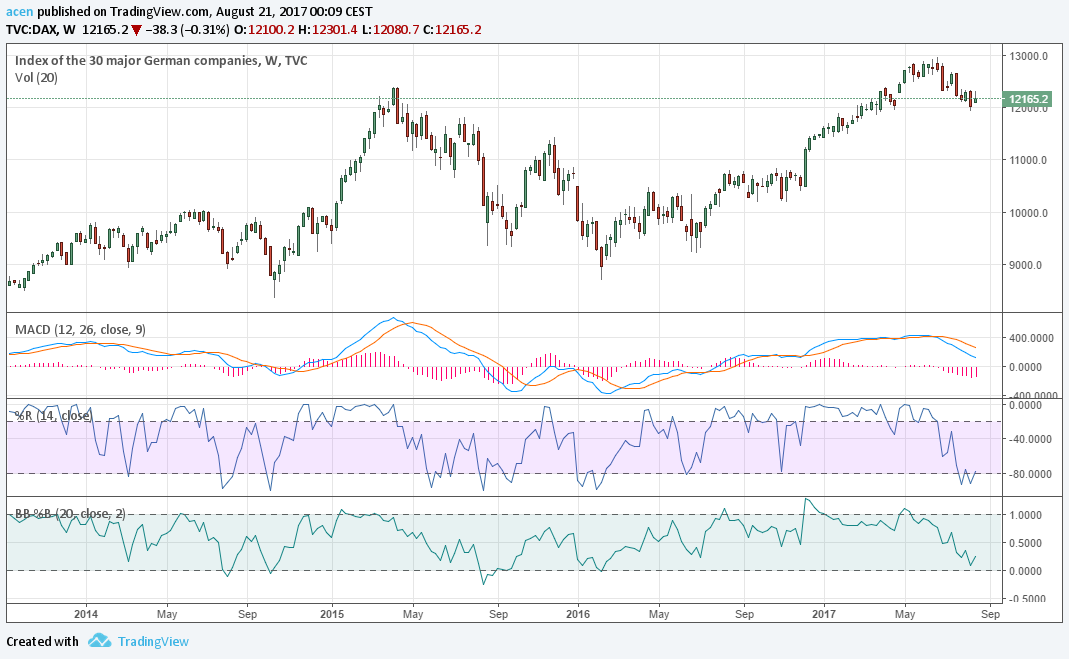
Task: Open the TVC:DAX symbol selector
Action: coord(33,29)
